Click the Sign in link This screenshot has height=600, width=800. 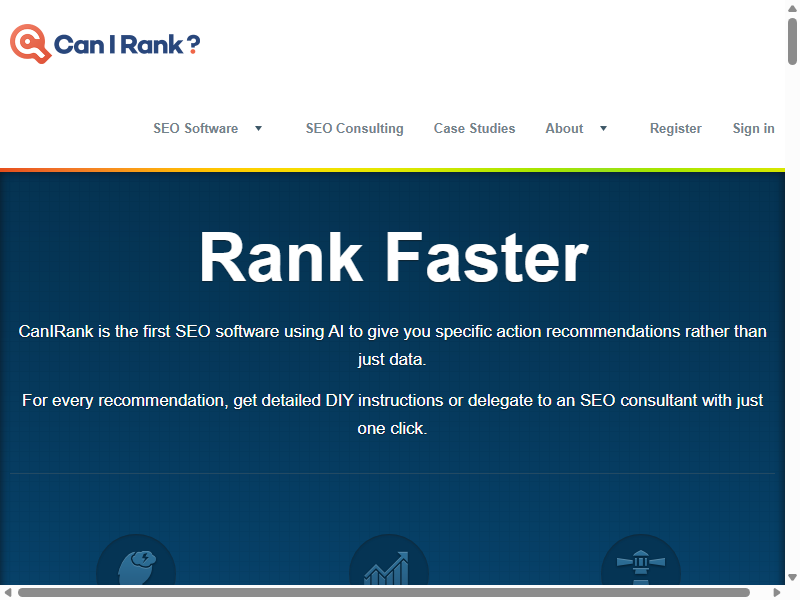pyautogui.click(x=754, y=129)
